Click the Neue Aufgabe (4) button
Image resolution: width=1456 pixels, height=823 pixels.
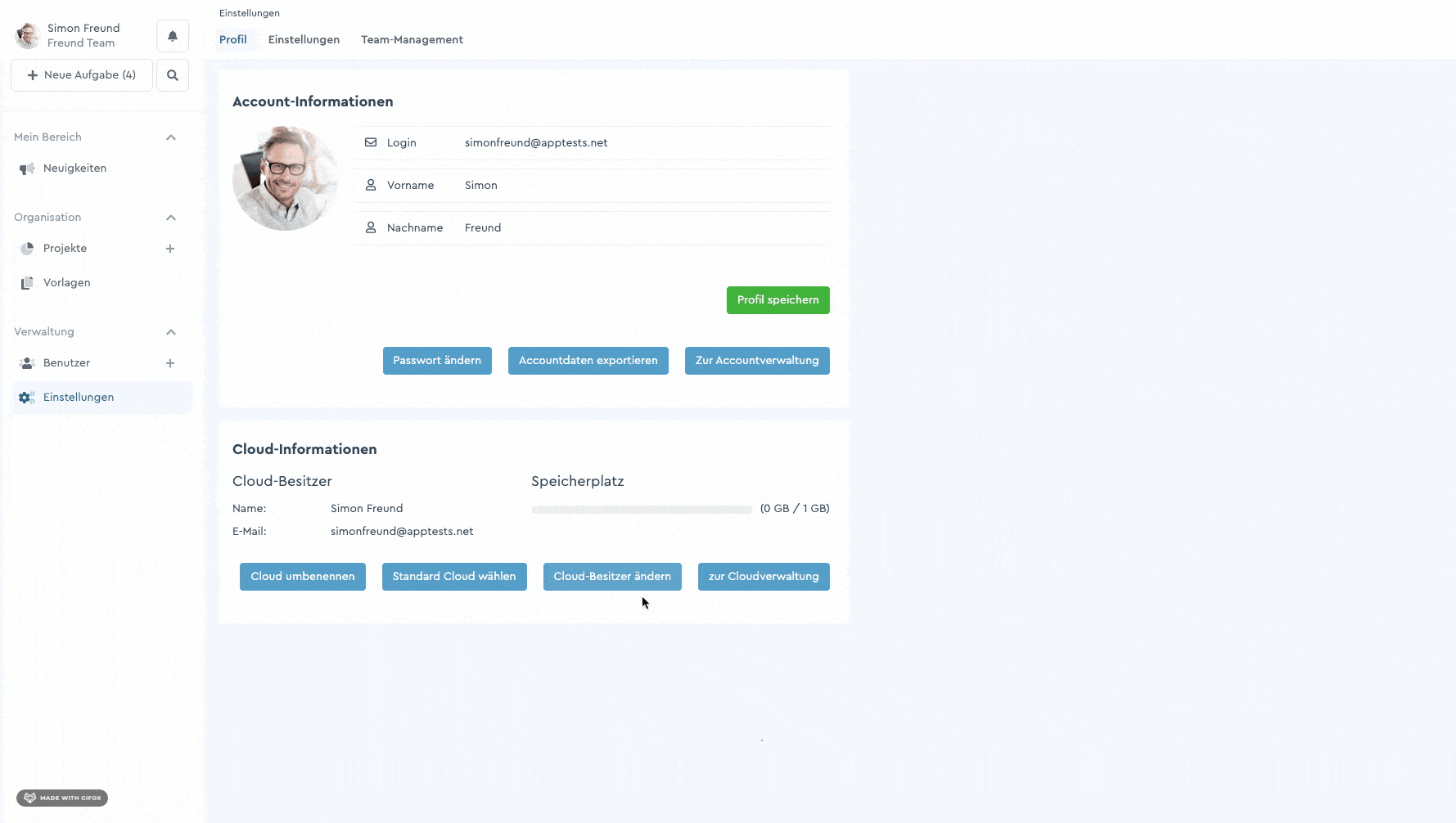pos(82,75)
